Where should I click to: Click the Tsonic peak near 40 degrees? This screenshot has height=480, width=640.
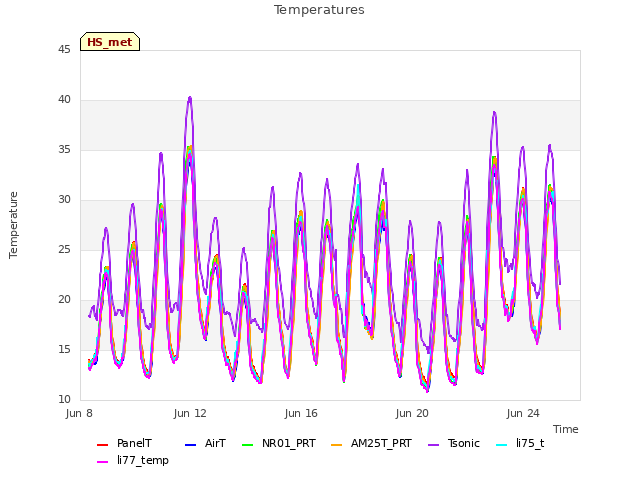[x=190, y=98]
